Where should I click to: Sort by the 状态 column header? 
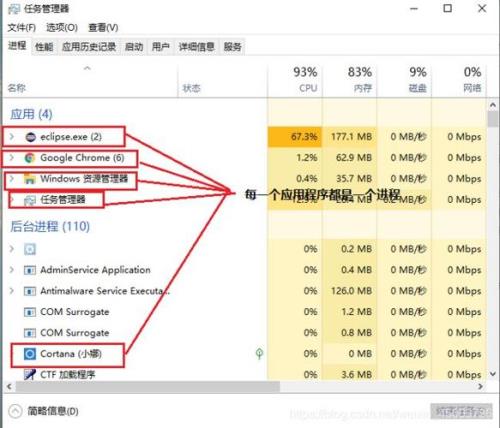point(222,81)
